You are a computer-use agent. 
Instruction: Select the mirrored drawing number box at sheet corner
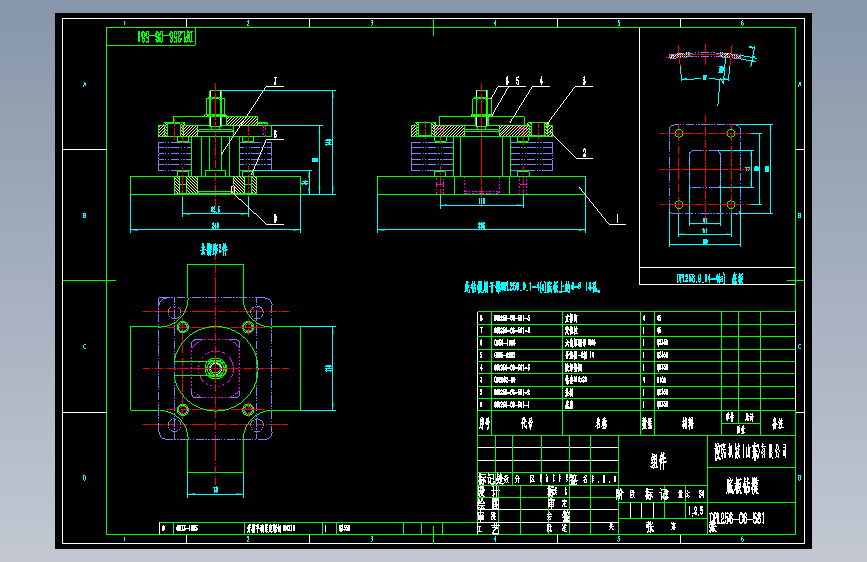(151, 37)
